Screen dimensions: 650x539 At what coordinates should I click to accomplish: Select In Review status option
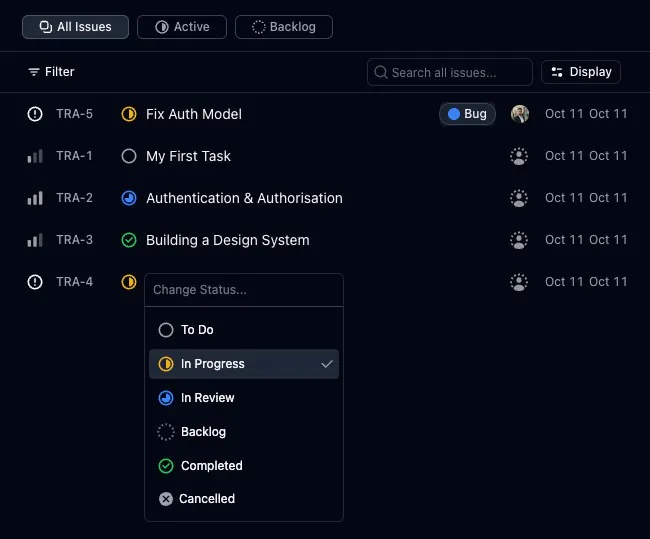coord(244,398)
